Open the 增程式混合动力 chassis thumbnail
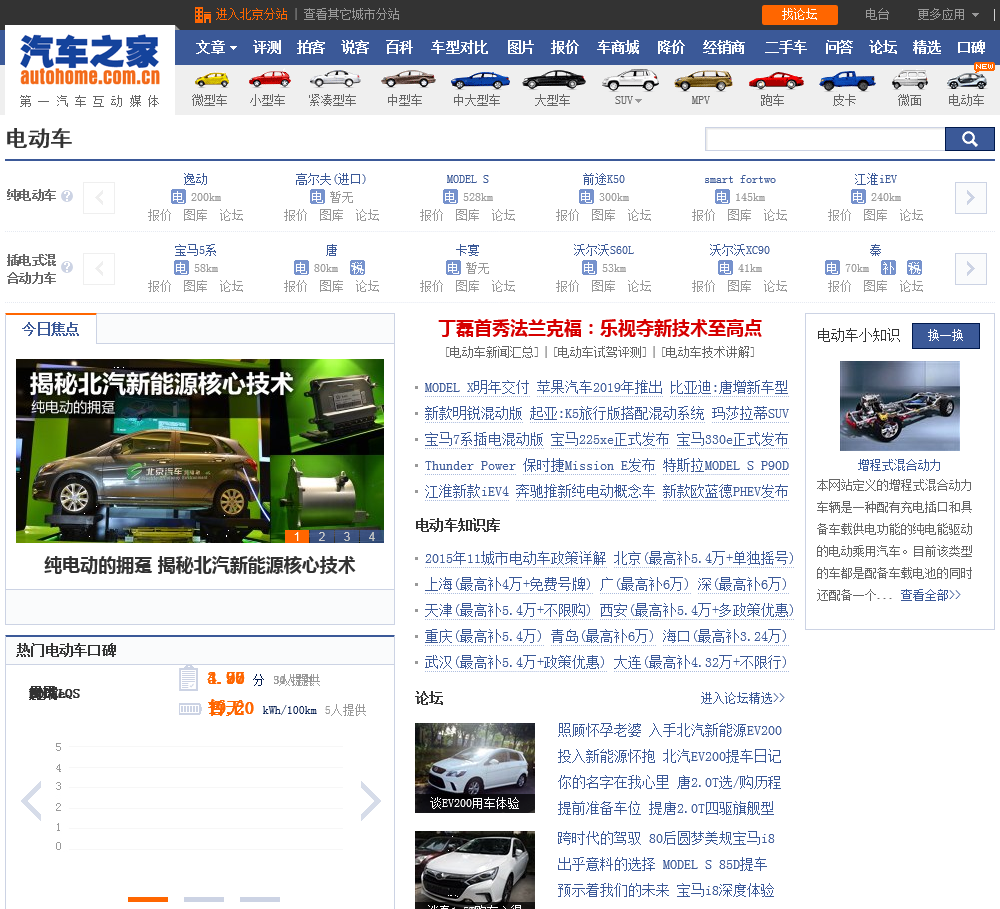Viewport: 1000px width, 909px height. pos(899,406)
